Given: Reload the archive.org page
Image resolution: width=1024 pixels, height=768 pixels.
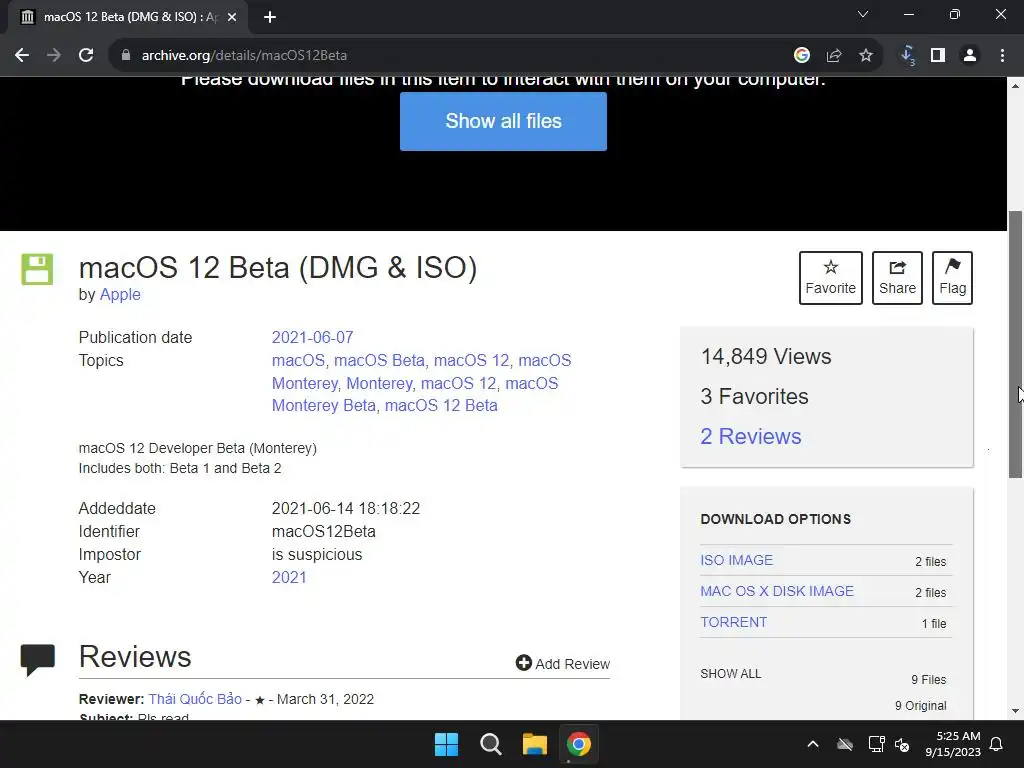Looking at the screenshot, I should point(86,56).
